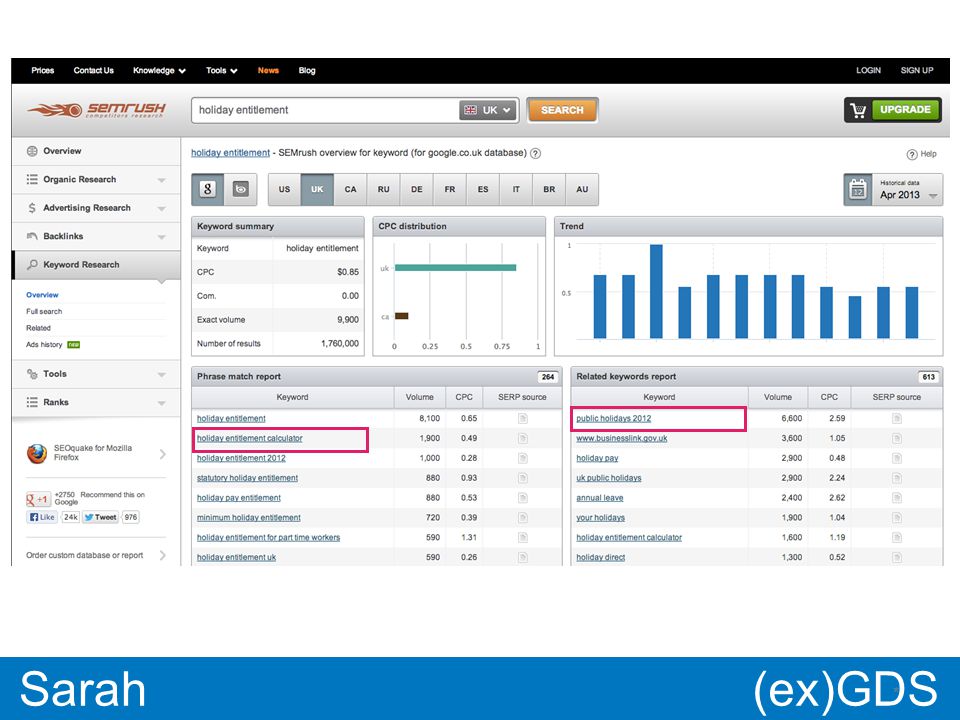This screenshot has height=720, width=960.
Task: Select the BR database tab
Action: [549, 189]
